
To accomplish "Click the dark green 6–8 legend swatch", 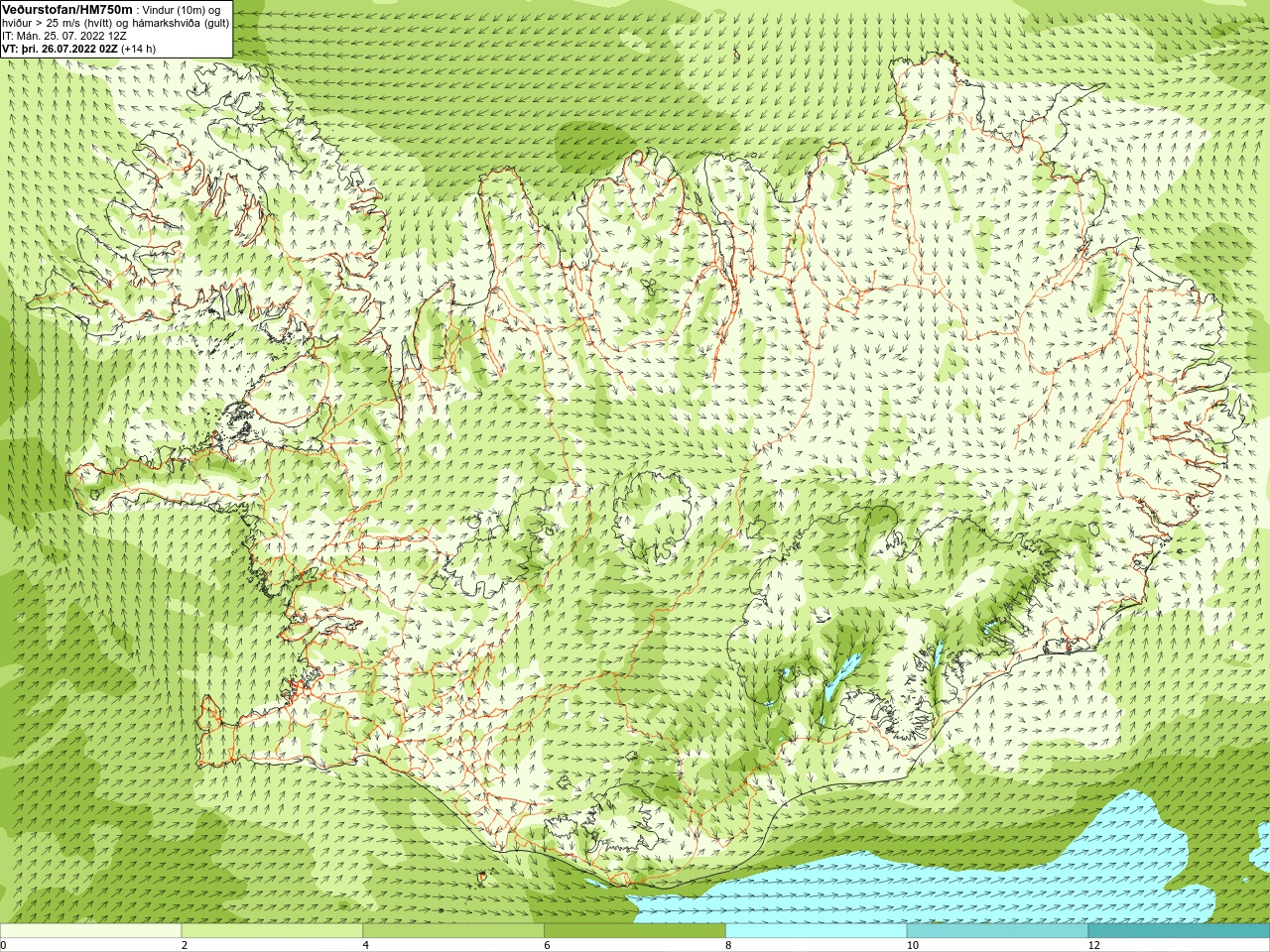I will point(635,931).
